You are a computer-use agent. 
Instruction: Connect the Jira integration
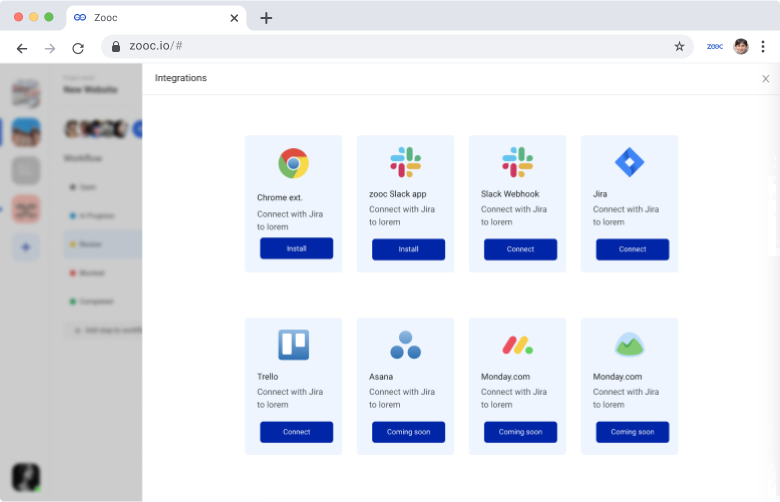point(632,249)
